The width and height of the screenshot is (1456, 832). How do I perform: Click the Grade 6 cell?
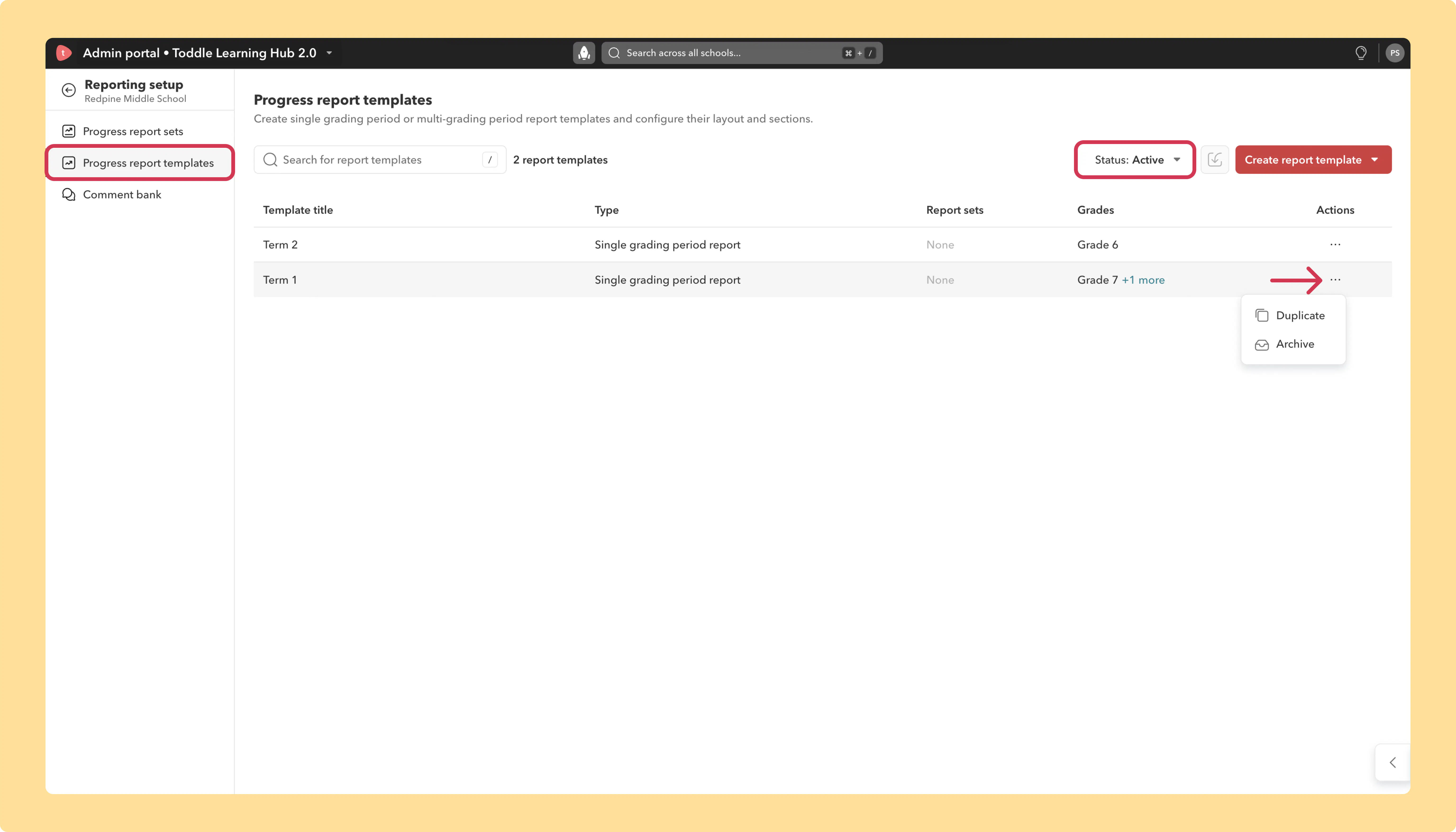[x=1097, y=244]
